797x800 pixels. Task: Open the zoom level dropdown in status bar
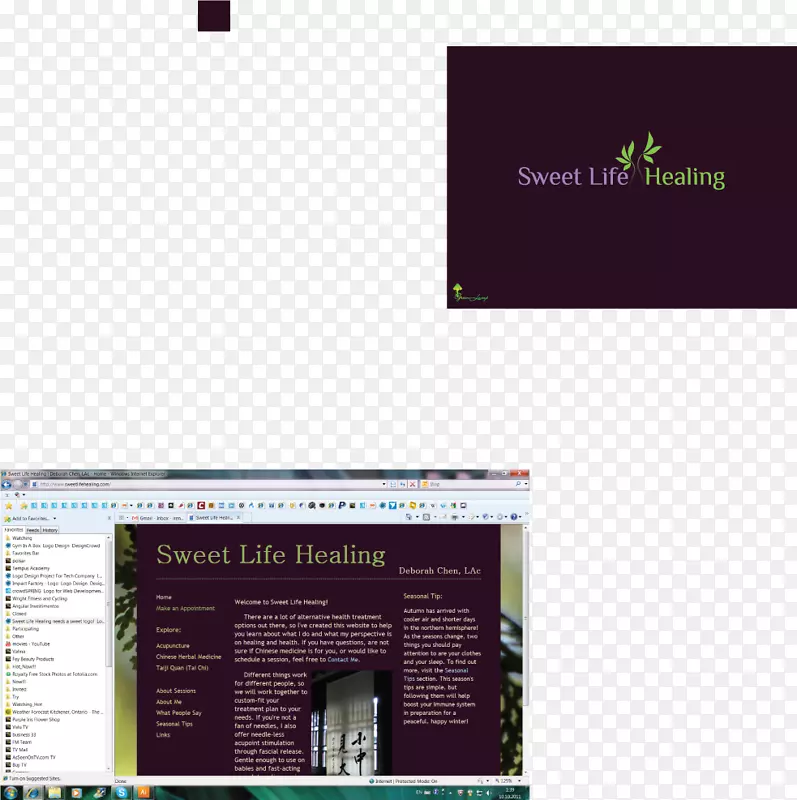click(x=517, y=781)
